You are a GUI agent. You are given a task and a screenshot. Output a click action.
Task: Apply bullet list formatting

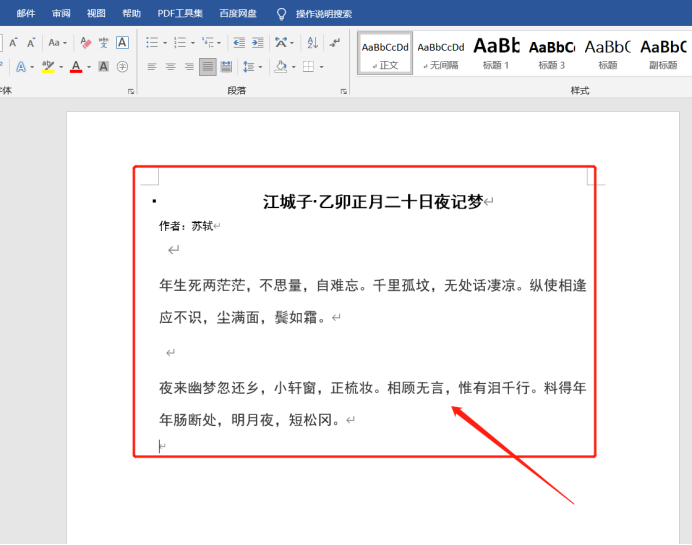[x=152, y=43]
